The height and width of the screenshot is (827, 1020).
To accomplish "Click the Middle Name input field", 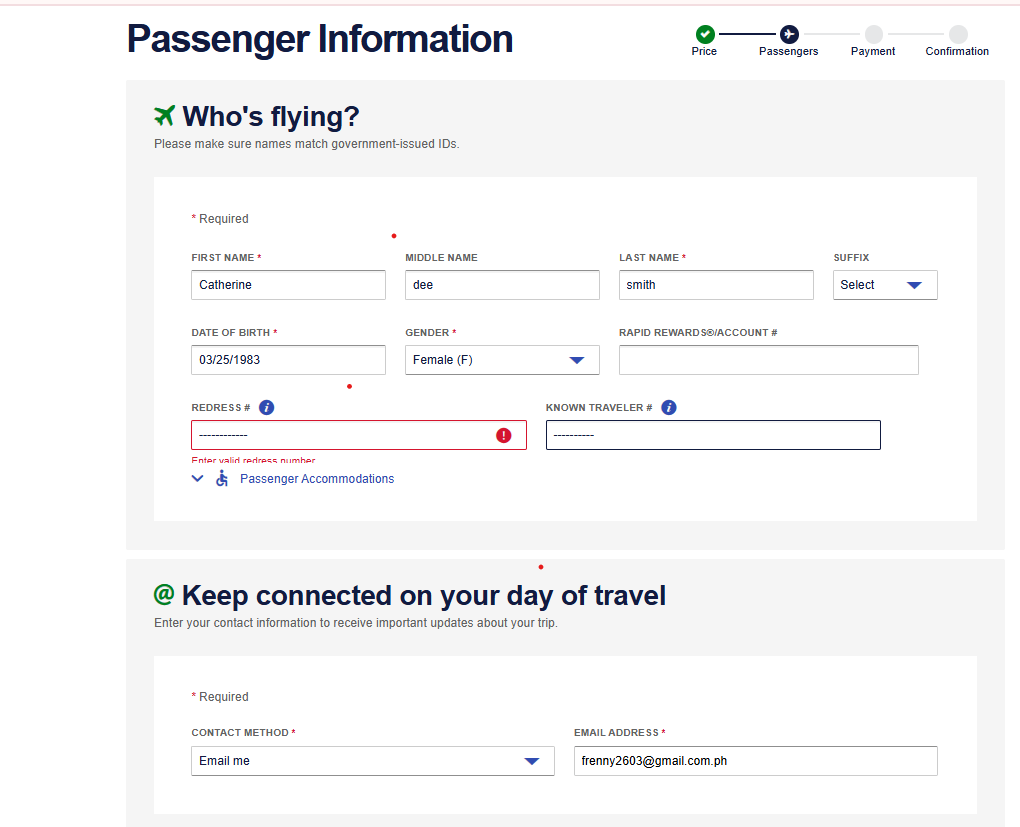I will [502, 285].
